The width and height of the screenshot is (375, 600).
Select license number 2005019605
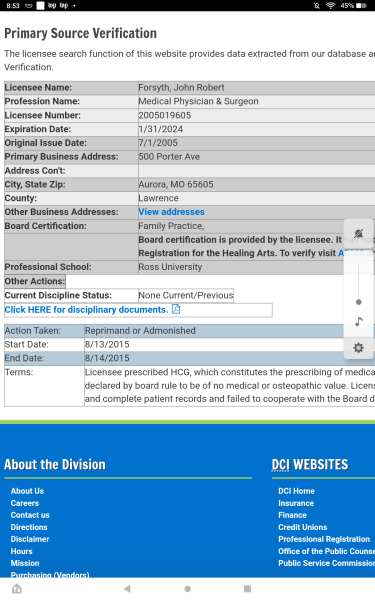coord(165,115)
